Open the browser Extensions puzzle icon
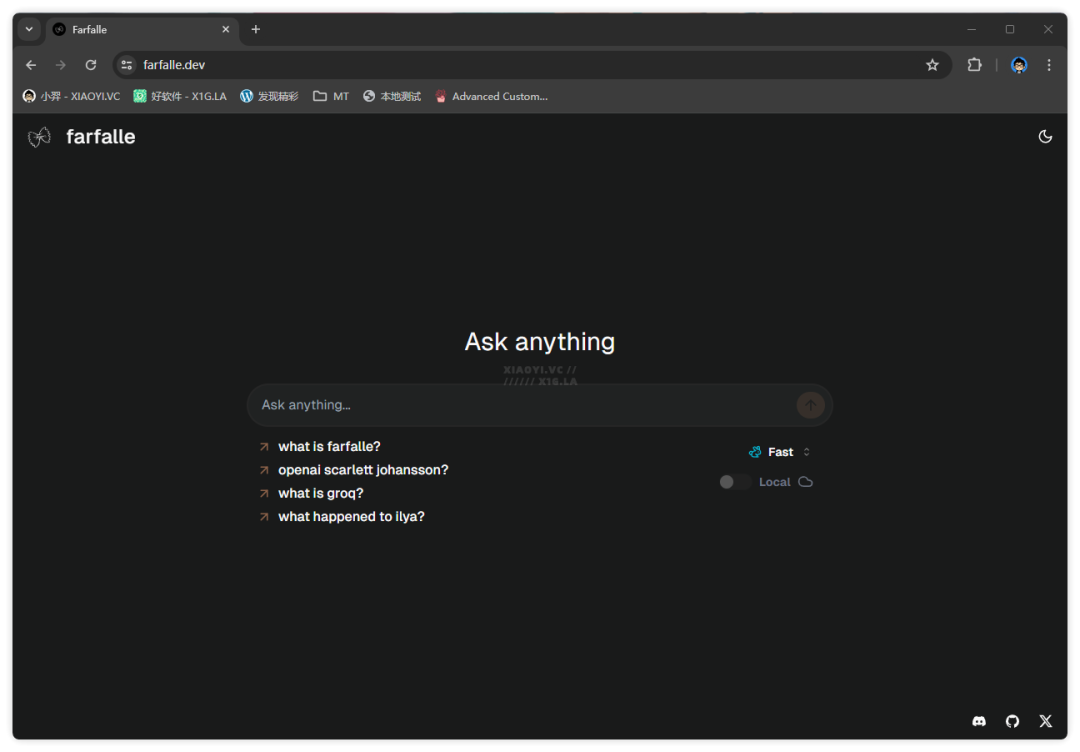The width and height of the screenshot is (1080, 752). tap(973, 65)
